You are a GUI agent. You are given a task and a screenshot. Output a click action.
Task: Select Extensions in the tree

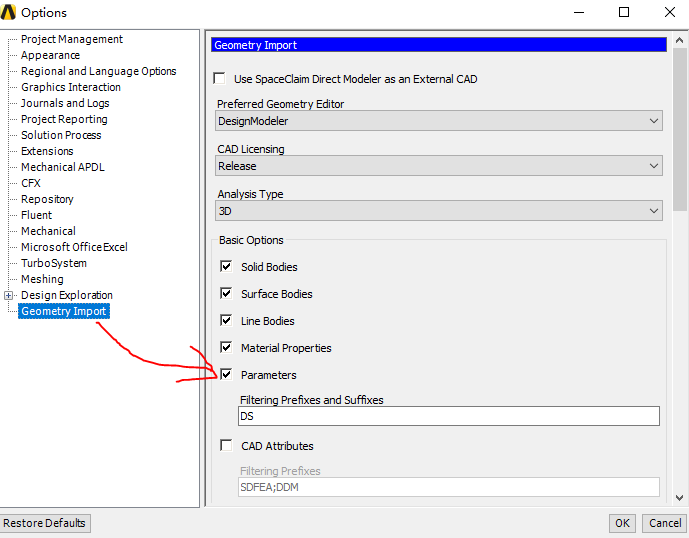point(47,151)
